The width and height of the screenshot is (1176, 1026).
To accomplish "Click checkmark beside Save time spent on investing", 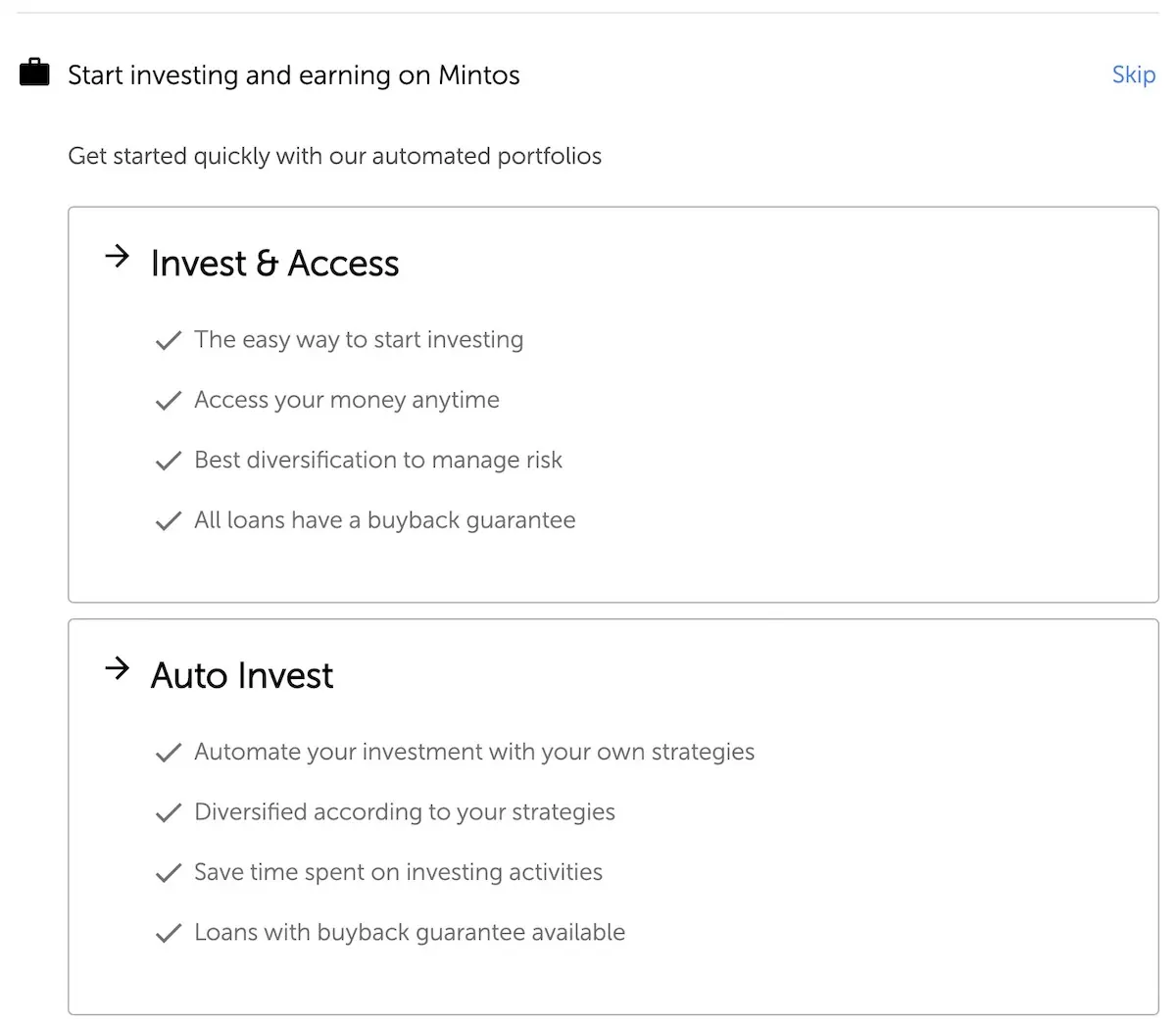I will pos(169,873).
